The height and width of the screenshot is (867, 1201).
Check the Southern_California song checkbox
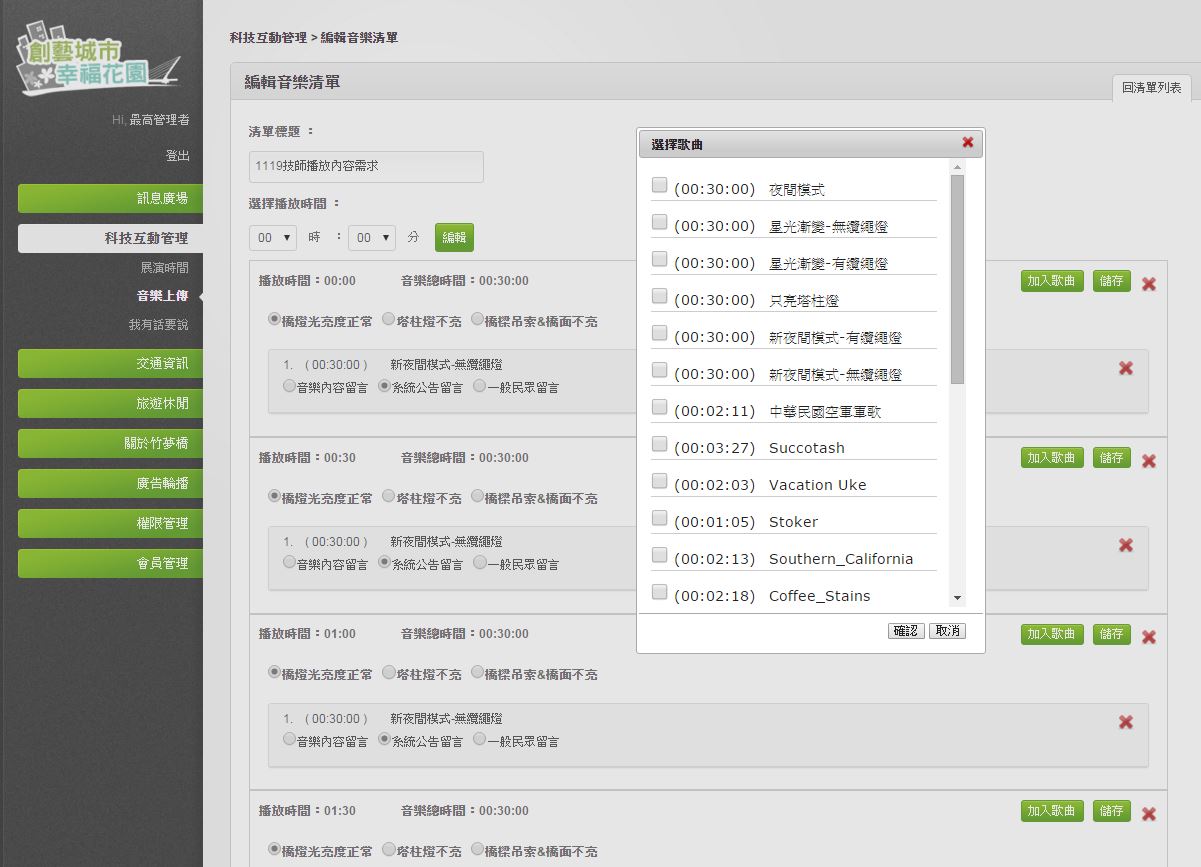click(659, 555)
